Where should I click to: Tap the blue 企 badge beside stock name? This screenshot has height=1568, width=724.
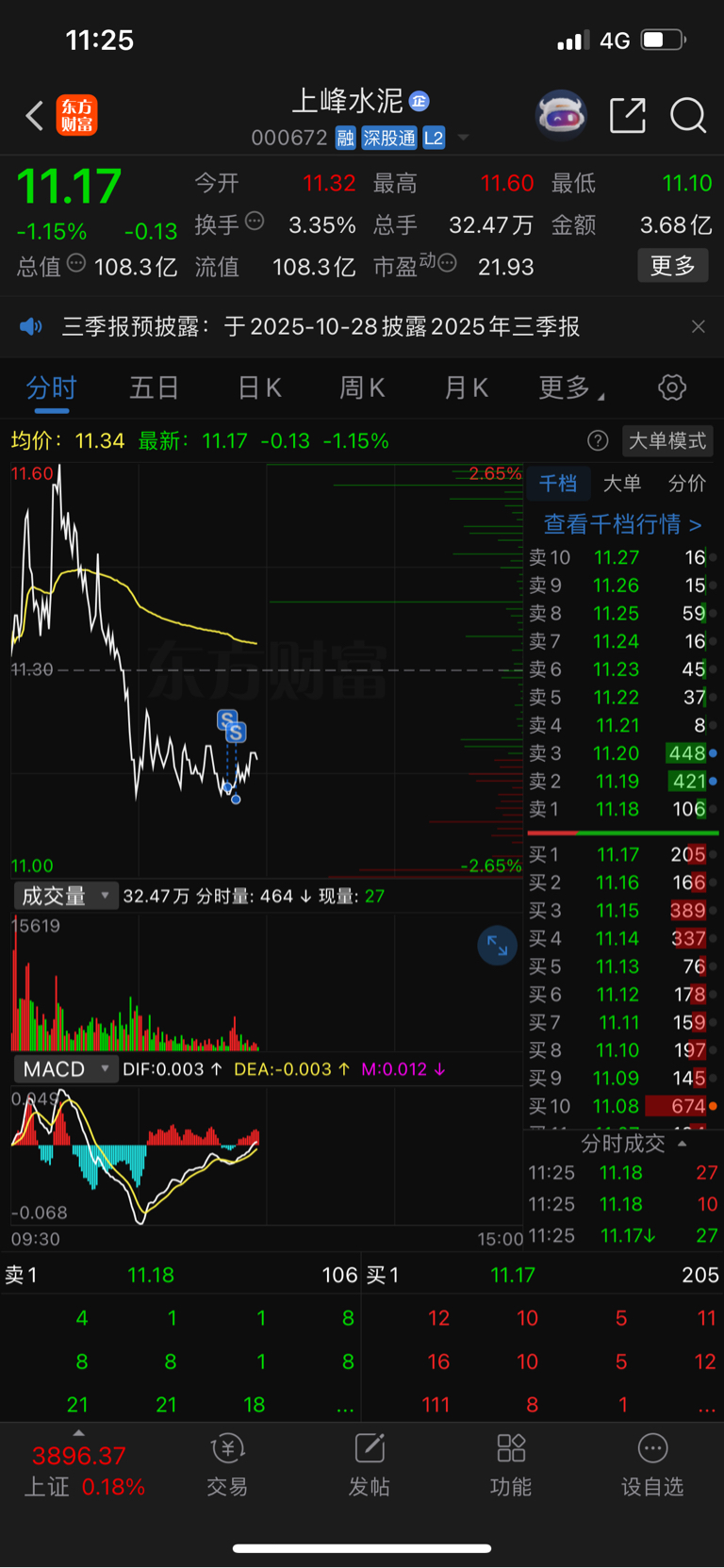(x=420, y=101)
